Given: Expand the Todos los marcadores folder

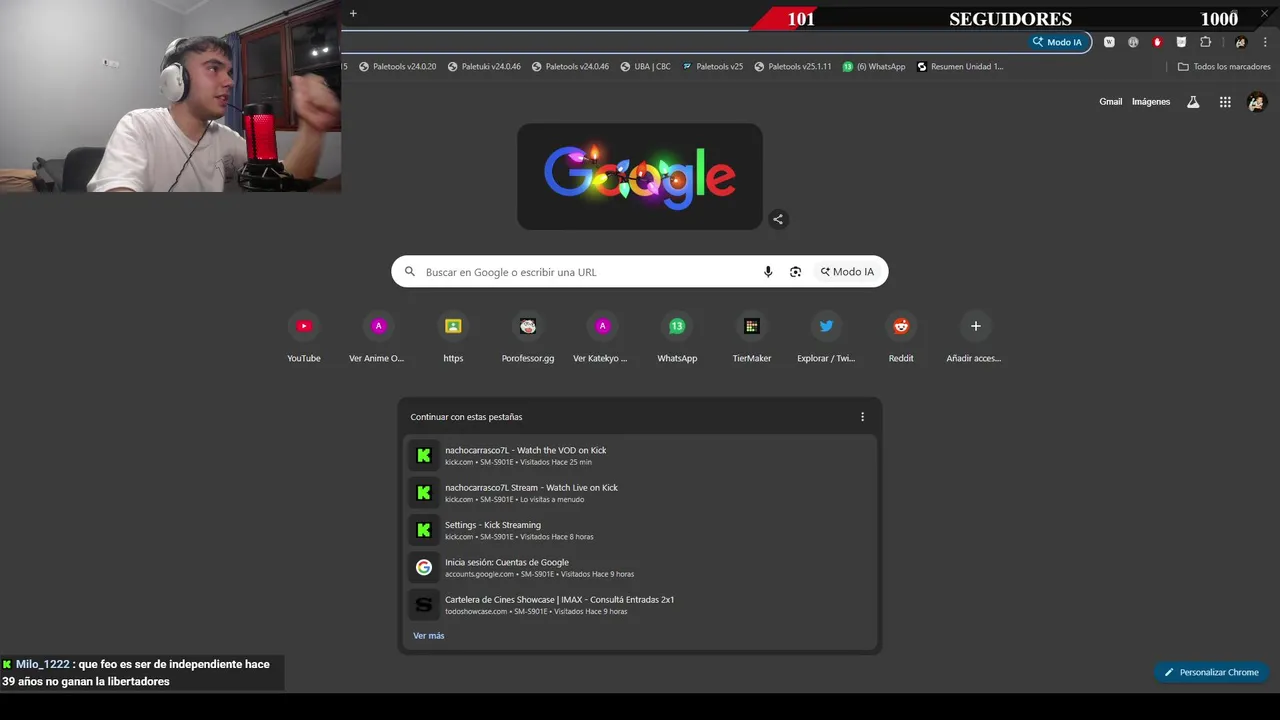Looking at the screenshot, I should pyautogui.click(x=1224, y=67).
